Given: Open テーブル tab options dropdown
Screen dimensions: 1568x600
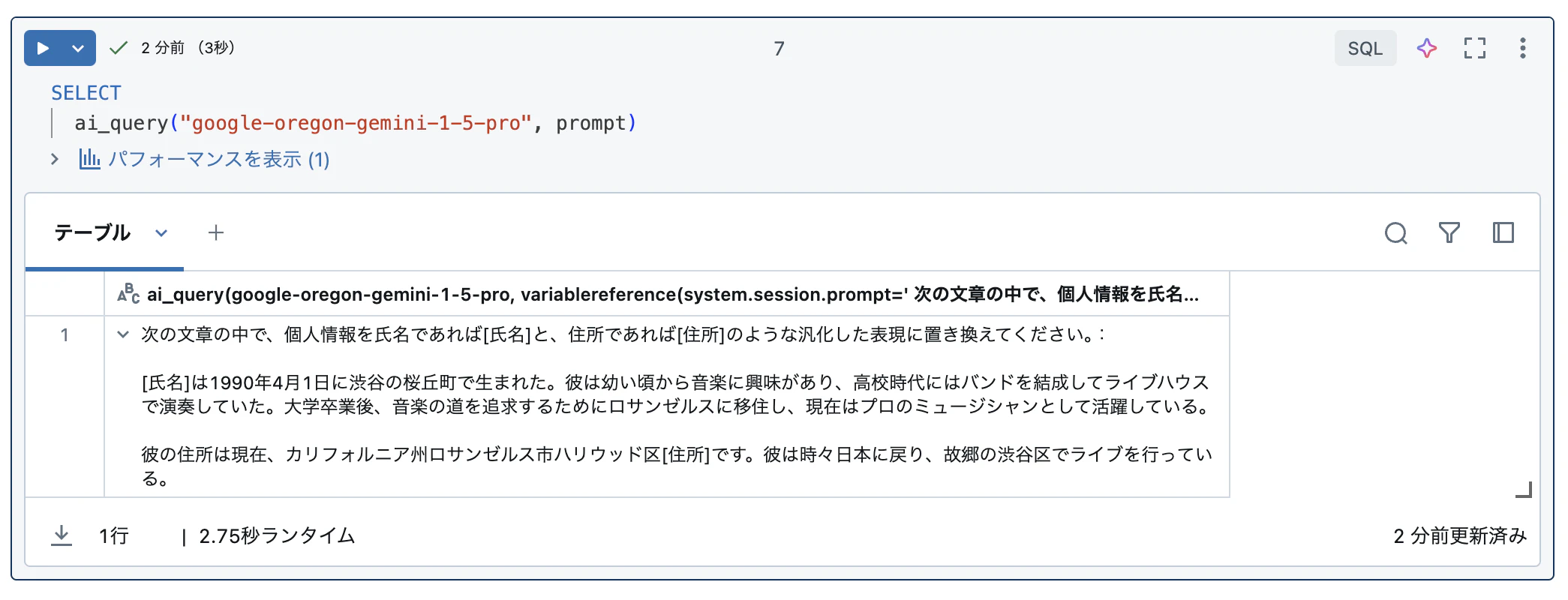Looking at the screenshot, I should pyautogui.click(x=161, y=233).
